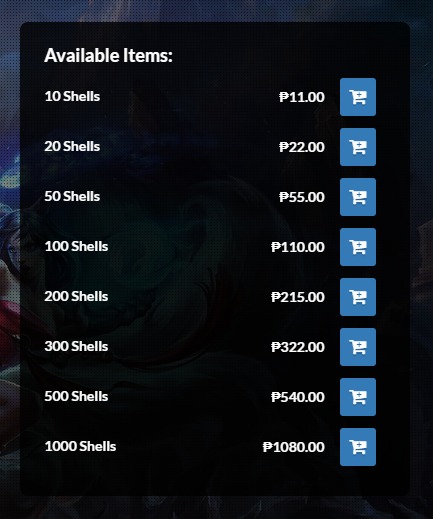Add the ₱215.00 item to cart
The image size is (433, 519).
pos(358,297)
